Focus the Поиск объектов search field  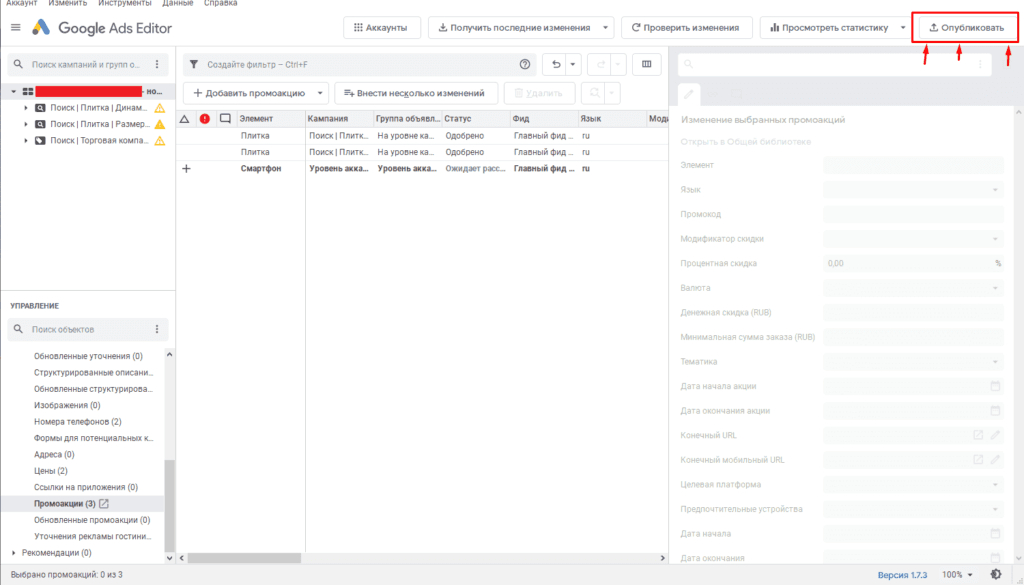85,329
